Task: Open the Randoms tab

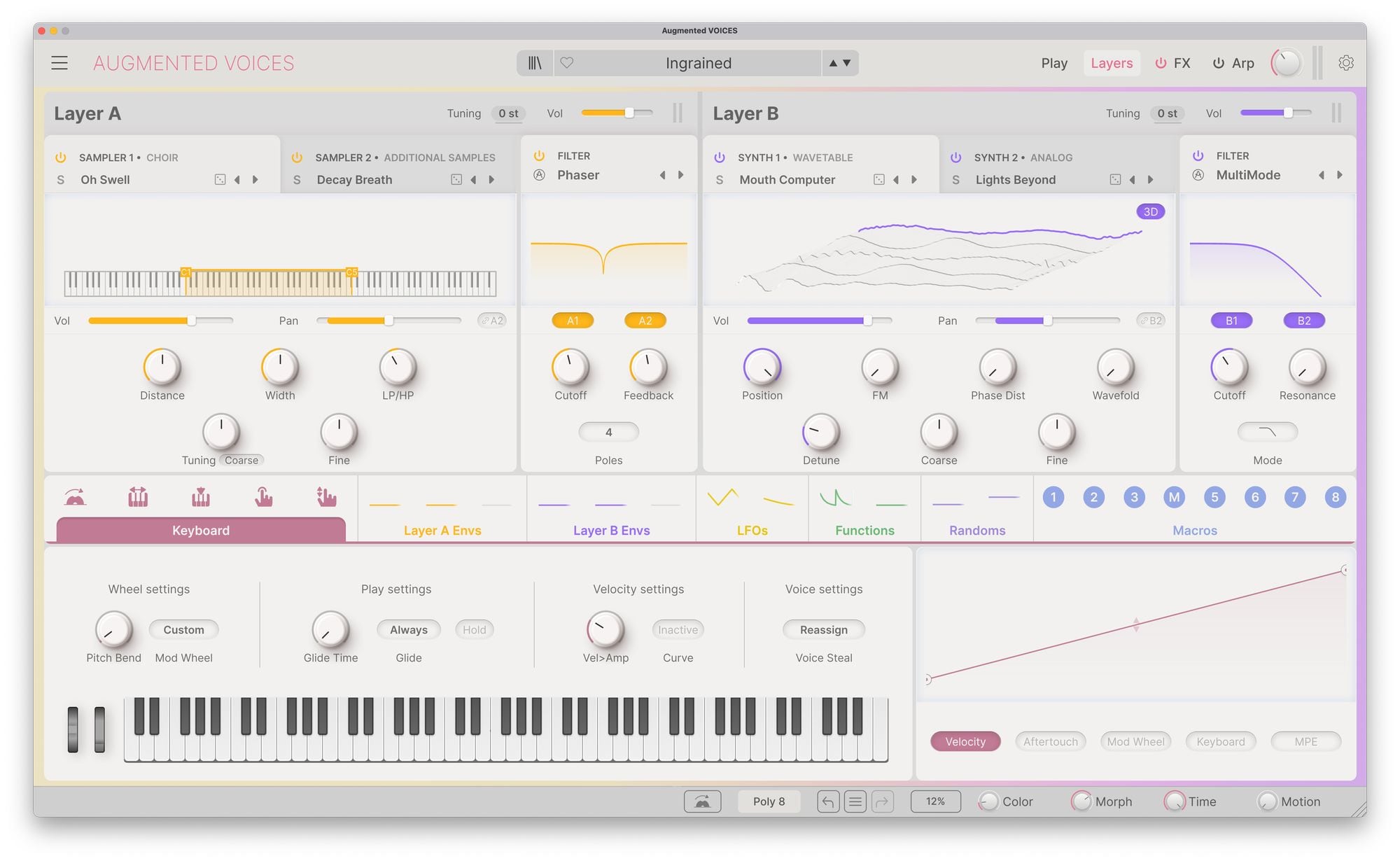Action: (977, 531)
